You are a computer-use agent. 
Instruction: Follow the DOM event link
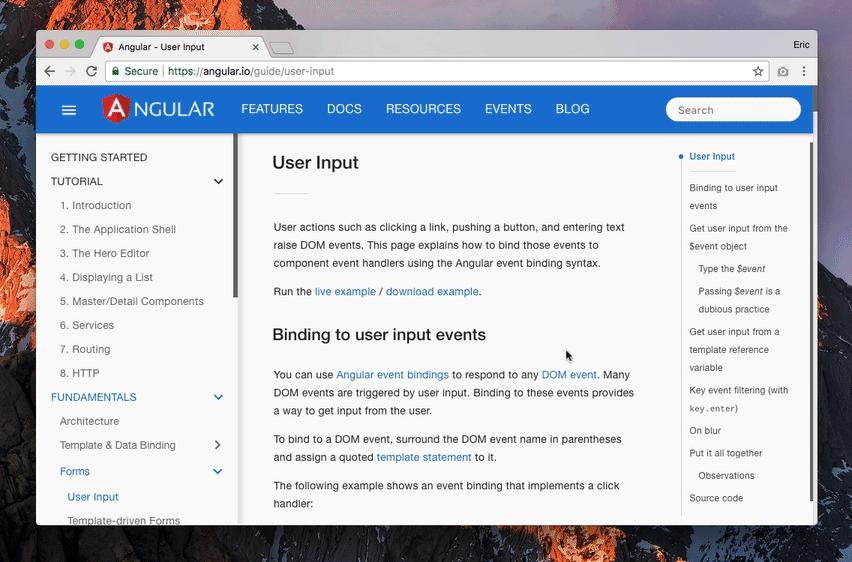click(569, 375)
